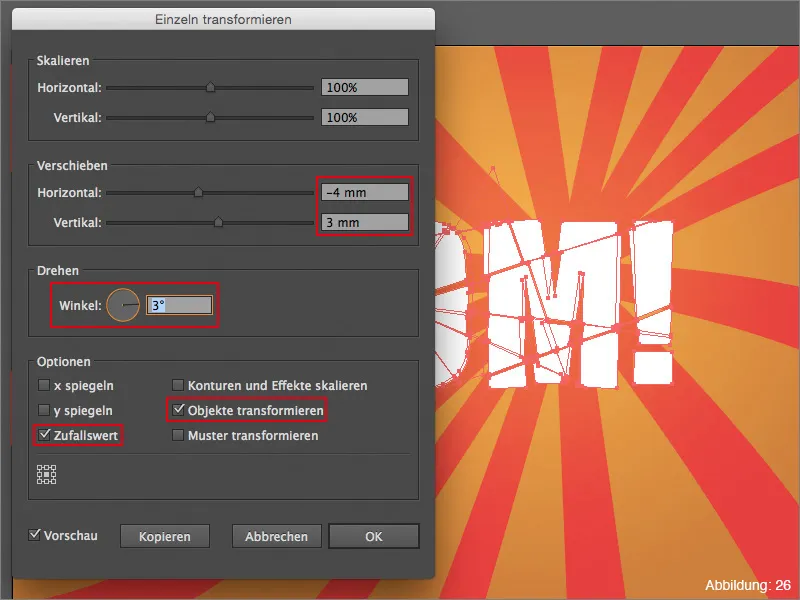
Task: Enable the x spiegeln checkbox
Action: click(44, 385)
